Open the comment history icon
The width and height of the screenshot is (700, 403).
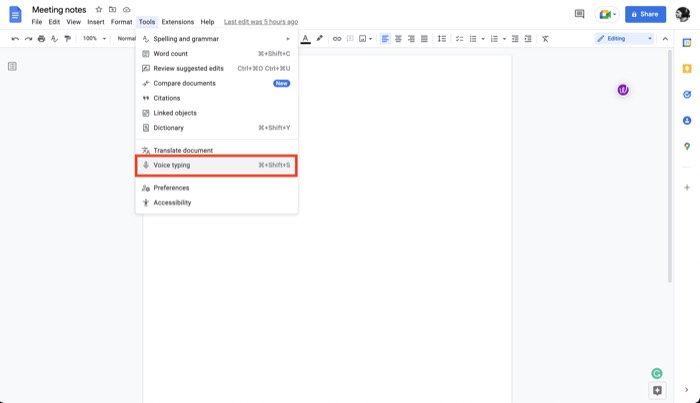coord(579,14)
